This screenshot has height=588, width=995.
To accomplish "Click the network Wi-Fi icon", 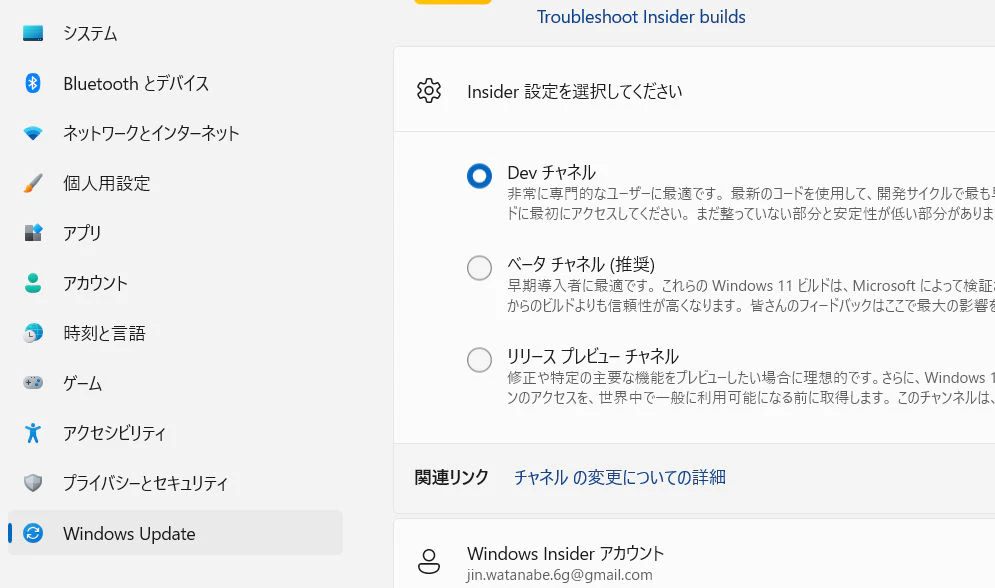I will pos(33,133).
